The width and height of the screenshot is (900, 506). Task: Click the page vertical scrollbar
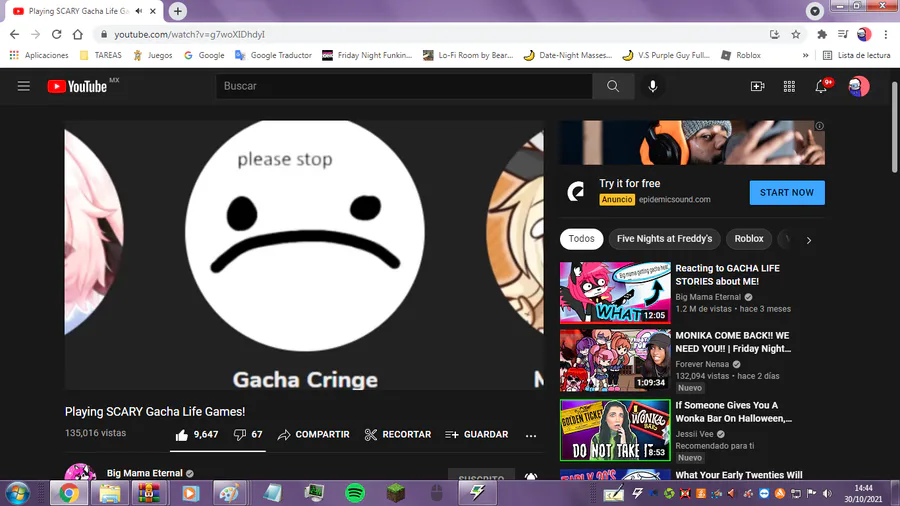click(x=894, y=127)
